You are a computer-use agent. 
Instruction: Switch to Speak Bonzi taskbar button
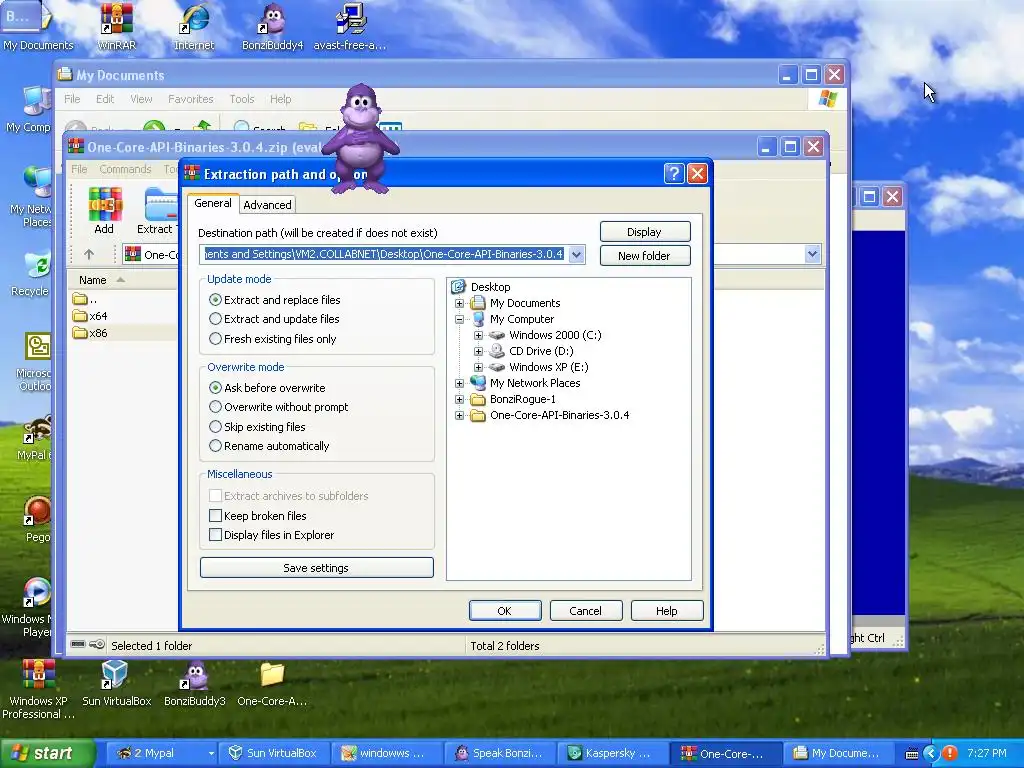click(498, 753)
